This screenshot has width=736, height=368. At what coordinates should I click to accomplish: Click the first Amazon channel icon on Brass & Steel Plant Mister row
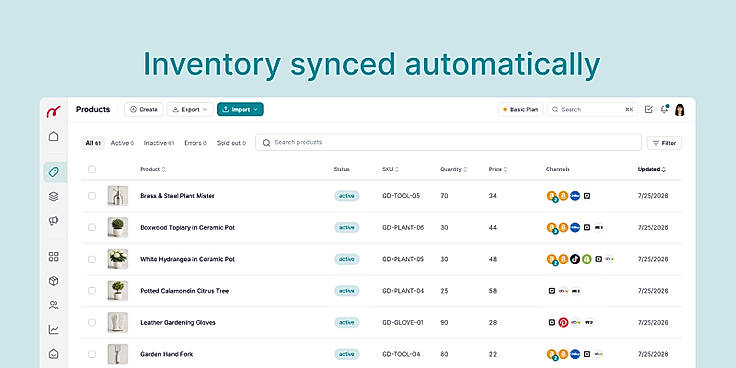coord(552,196)
